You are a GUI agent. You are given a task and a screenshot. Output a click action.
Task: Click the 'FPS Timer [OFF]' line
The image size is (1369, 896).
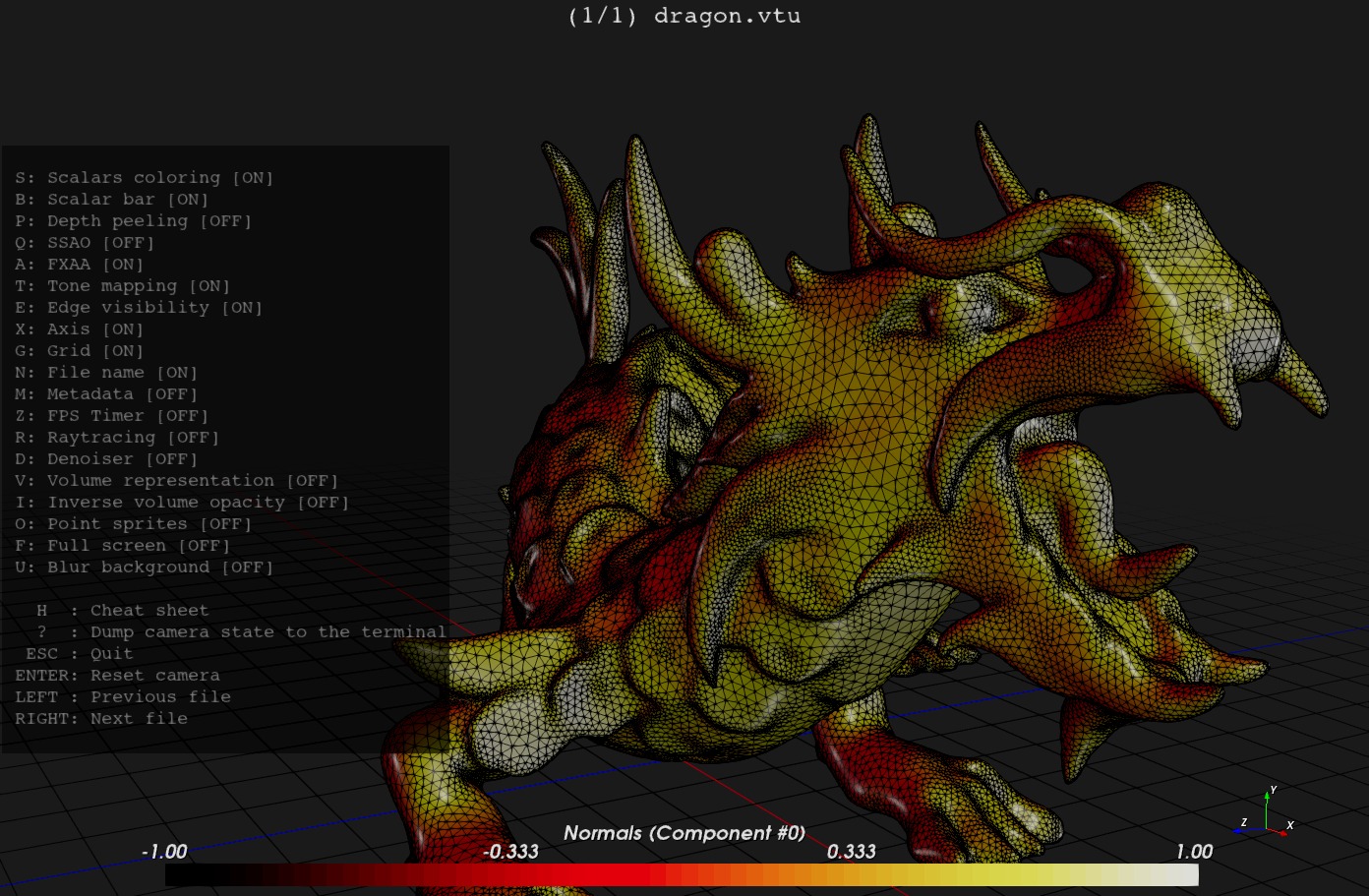(x=112, y=416)
